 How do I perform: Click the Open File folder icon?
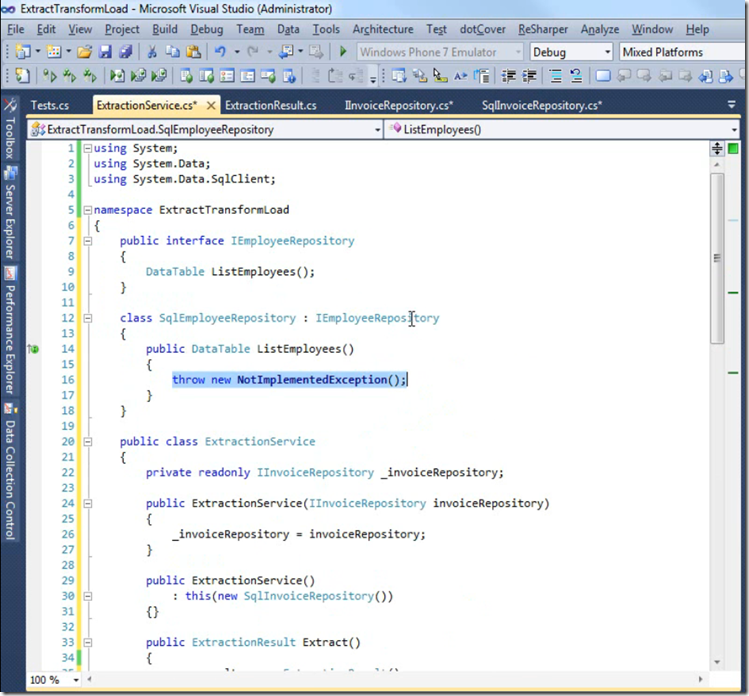pos(84,52)
